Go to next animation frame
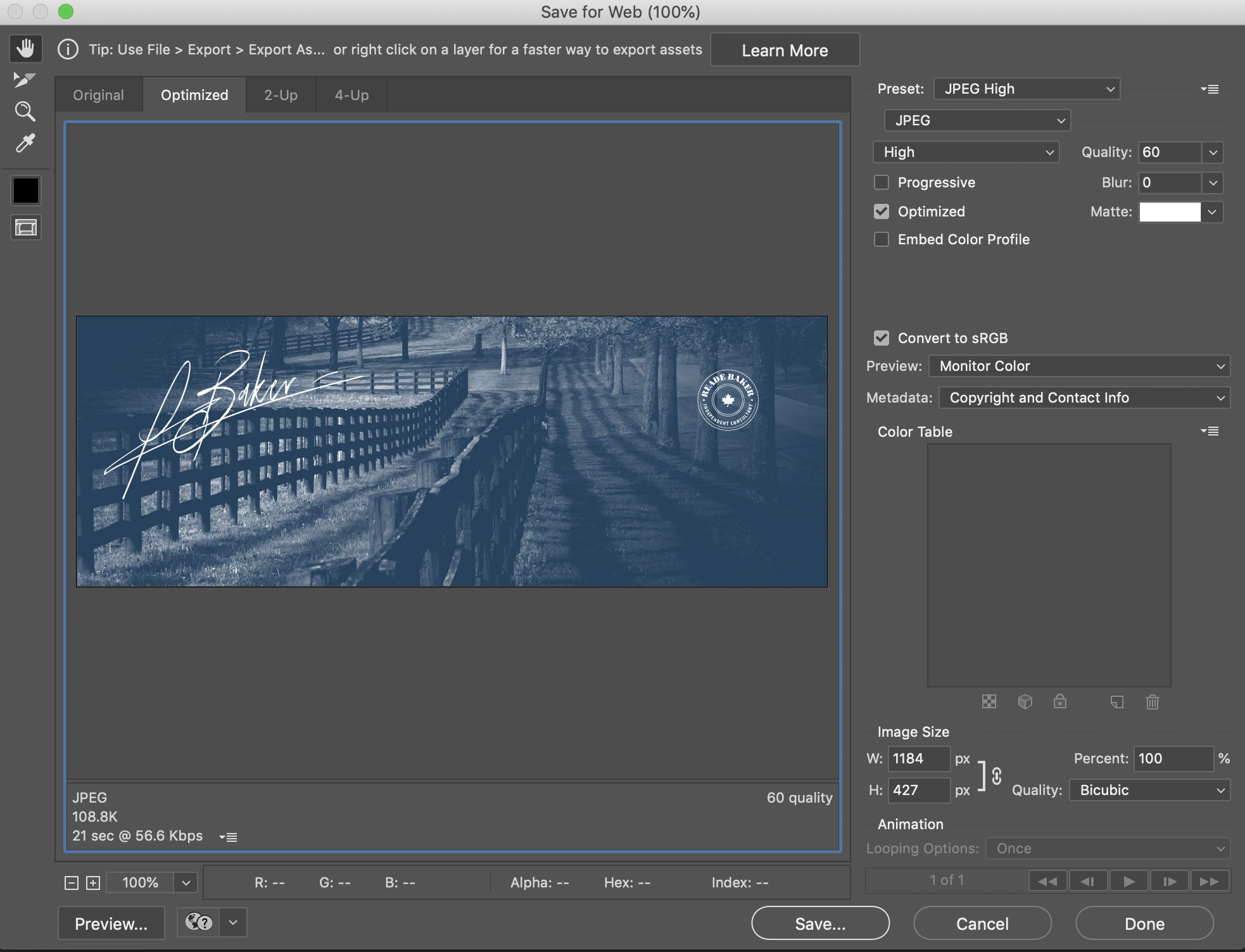This screenshot has height=952, width=1245. tap(1169, 881)
